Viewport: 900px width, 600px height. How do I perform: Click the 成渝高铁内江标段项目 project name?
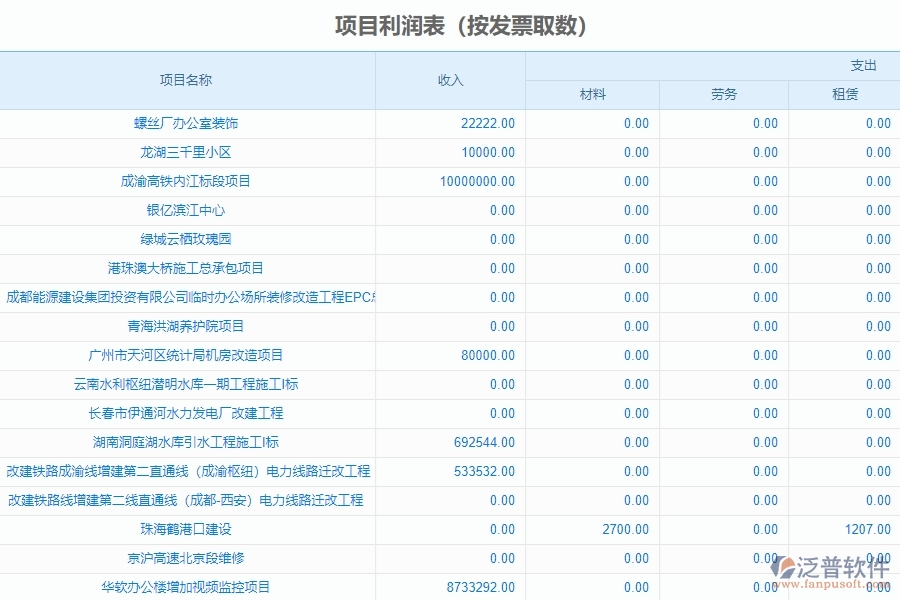pyautogui.click(x=187, y=181)
